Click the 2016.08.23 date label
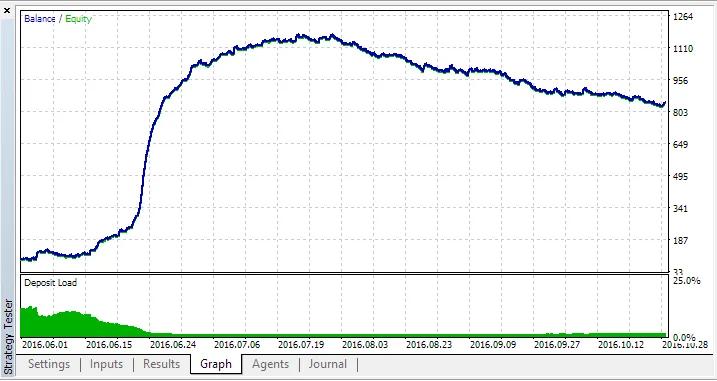The height and width of the screenshot is (381, 717). pyautogui.click(x=429, y=344)
